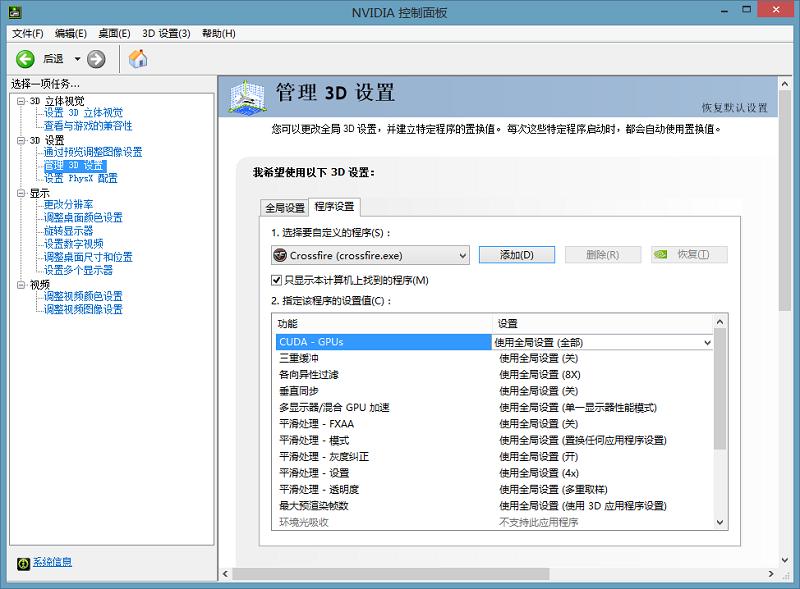The width and height of the screenshot is (800, 589).
Task: Collapse the 3D 设置 tree node
Action: [21, 141]
